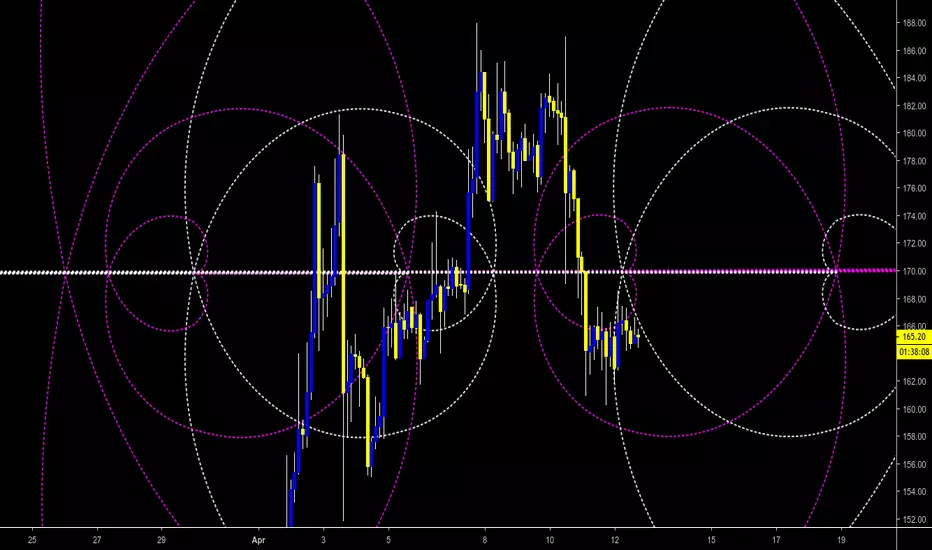Click the 184.00 price axis label
Viewport: 932px width, 550px height.
pyautogui.click(x=914, y=78)
